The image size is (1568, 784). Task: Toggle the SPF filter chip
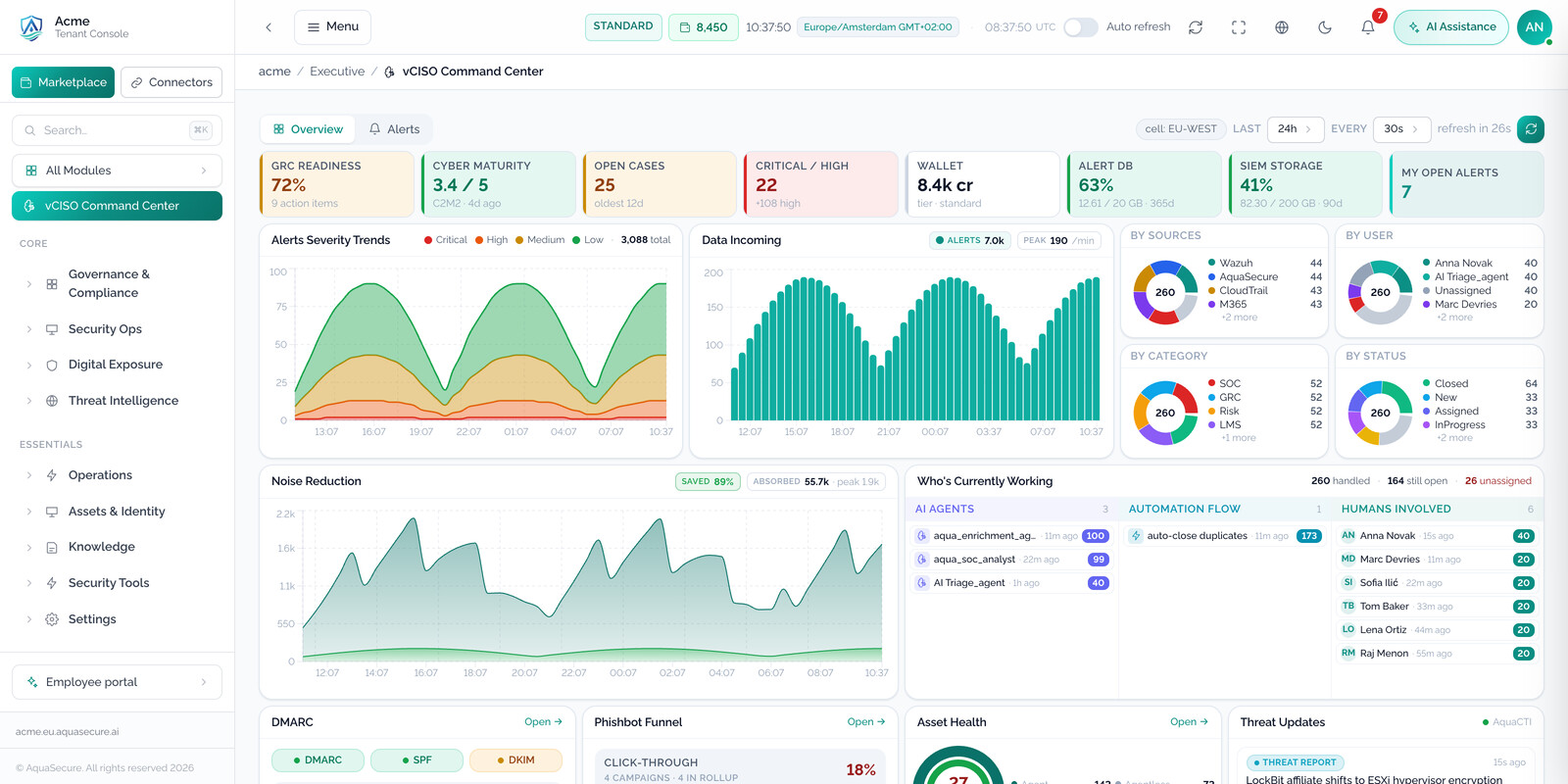coord(416,760)
